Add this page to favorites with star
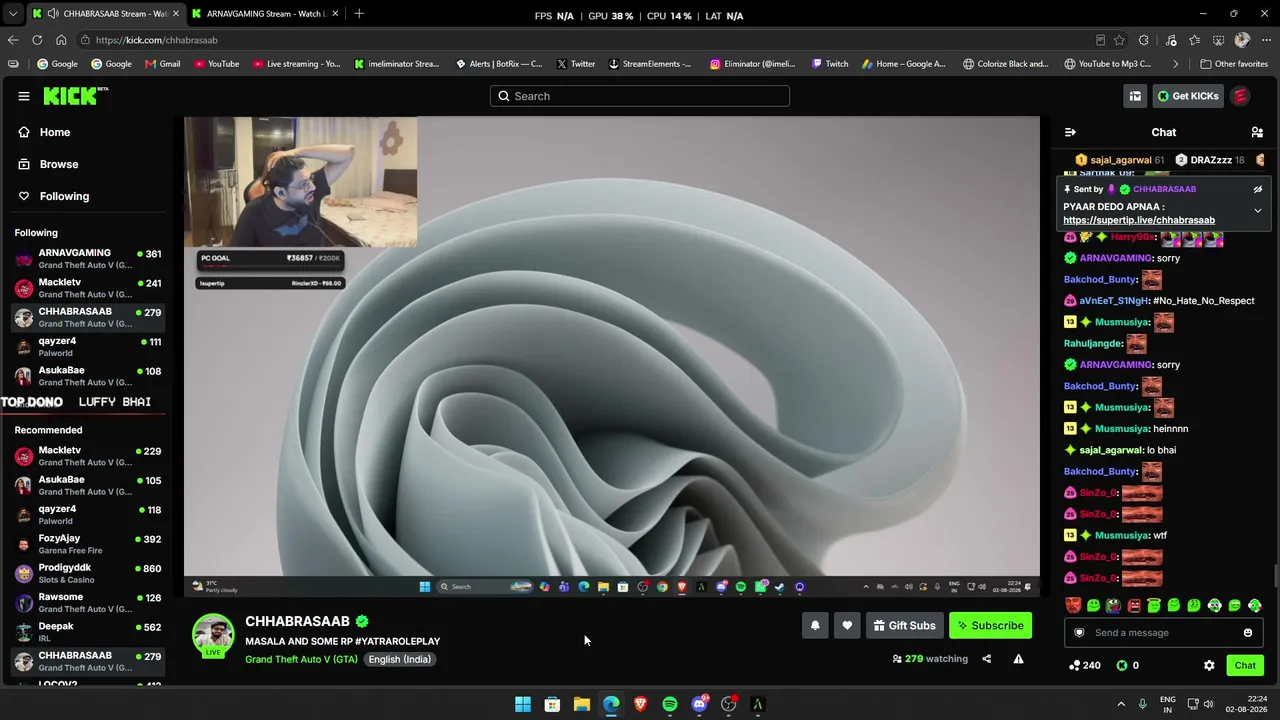The width and height of the screenshot is (1280, 720). point(1119,40)
